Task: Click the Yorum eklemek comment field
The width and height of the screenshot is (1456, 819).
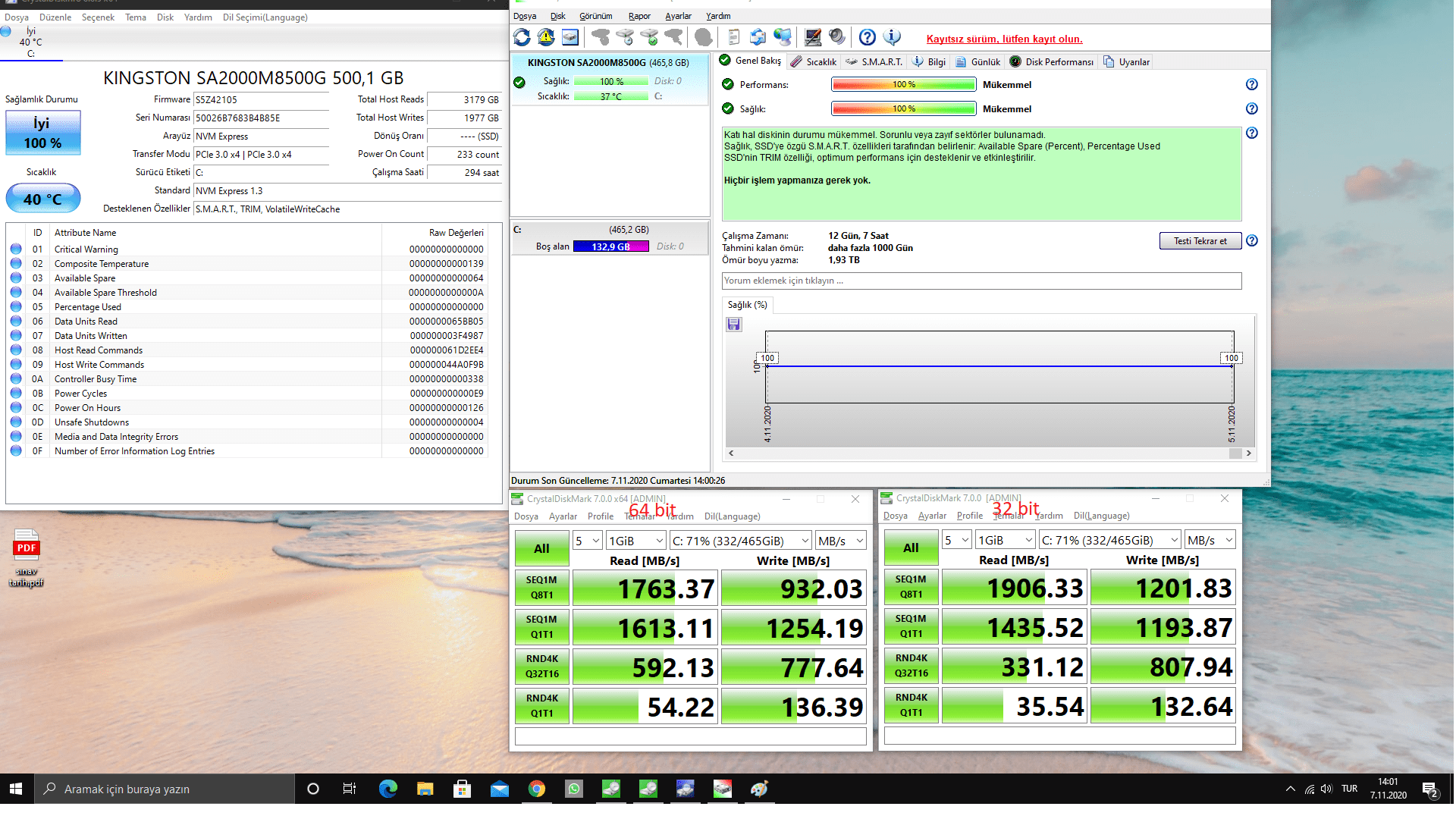Action: [x=981, y=281]
